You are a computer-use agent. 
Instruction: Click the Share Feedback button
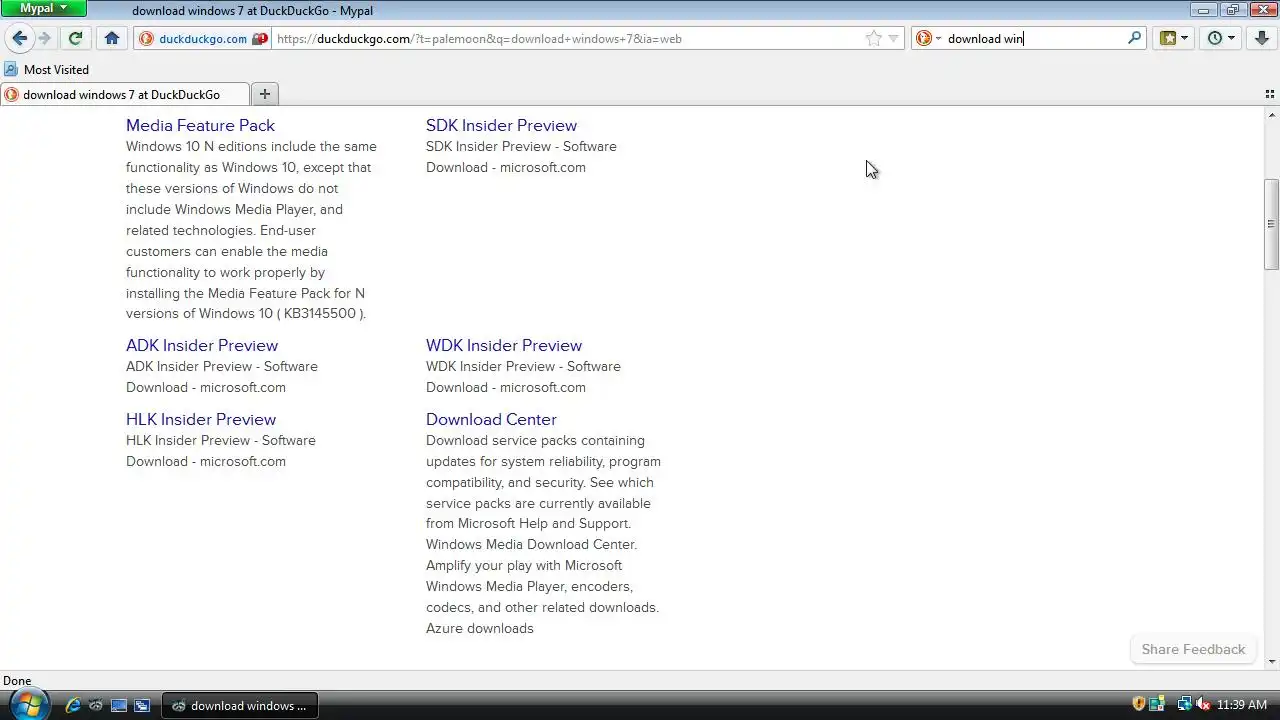1193,649
